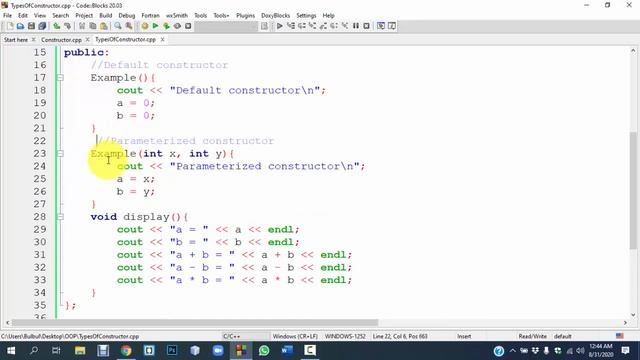This screenshot has width=640, height=360.
Task: Click the editor scroll right arrow
Action: pyautogui.click(x=625, y=322)
